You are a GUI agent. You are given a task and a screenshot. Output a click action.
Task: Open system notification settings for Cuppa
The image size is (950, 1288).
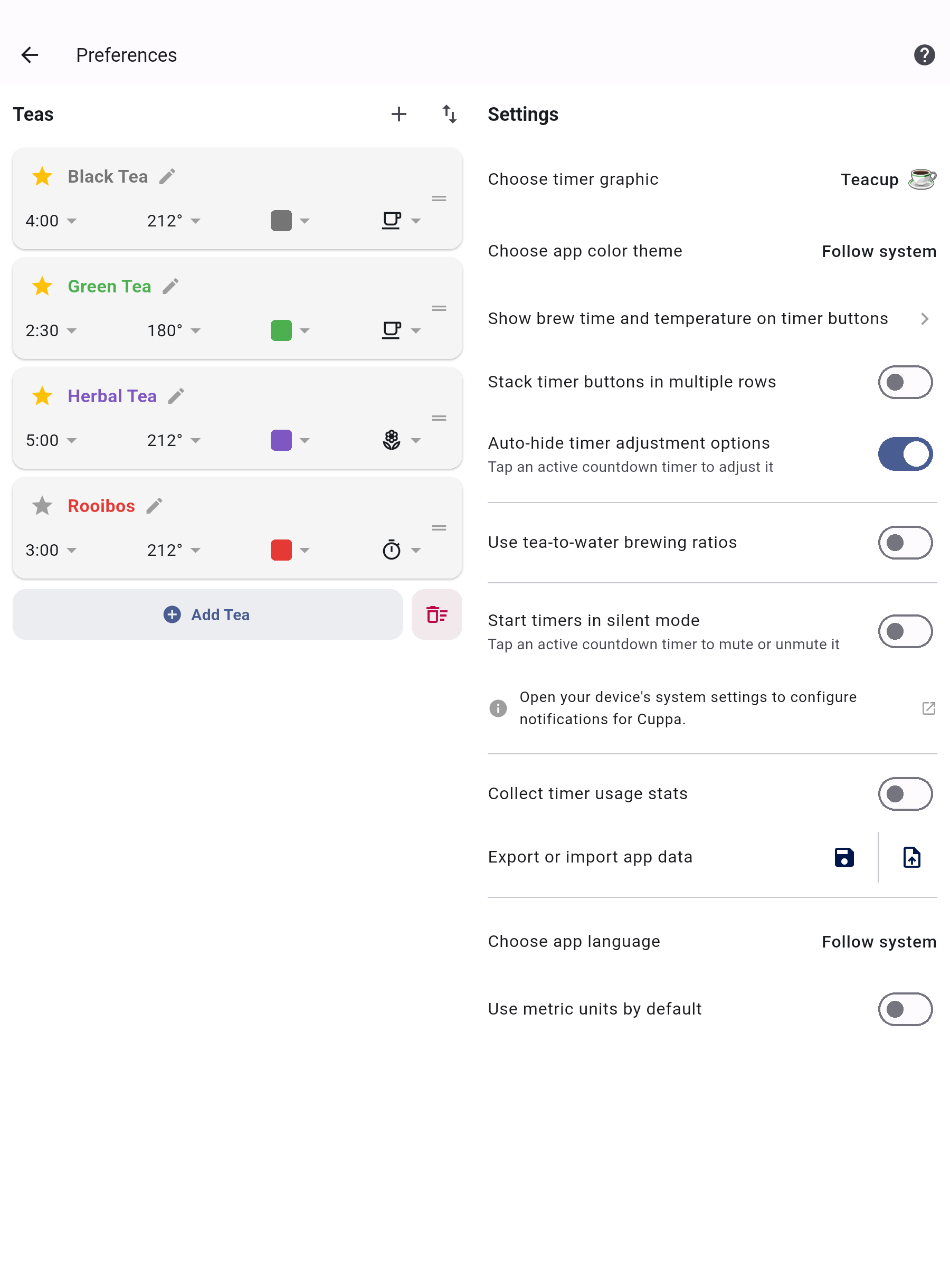[x=712, y=708]
